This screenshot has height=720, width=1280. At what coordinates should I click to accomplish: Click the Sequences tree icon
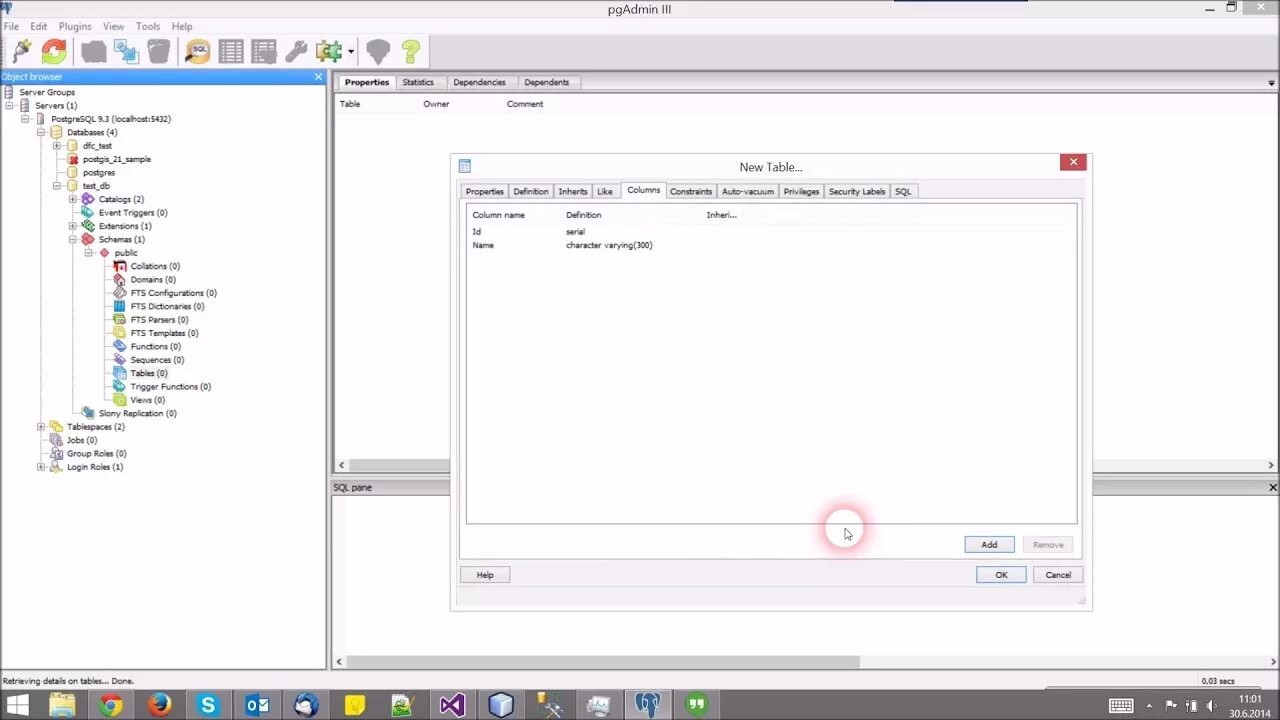click(x=120, y=359)
